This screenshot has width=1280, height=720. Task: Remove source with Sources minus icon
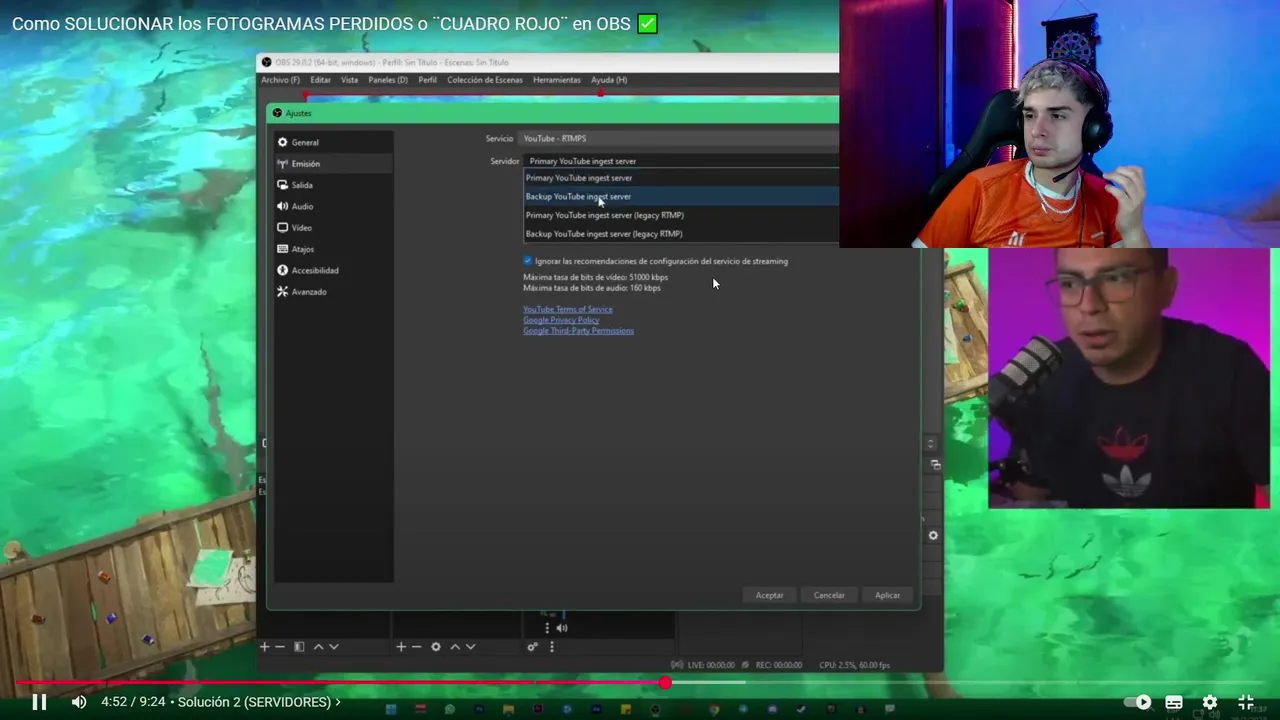pyautogui.click(x=417, y=647)
